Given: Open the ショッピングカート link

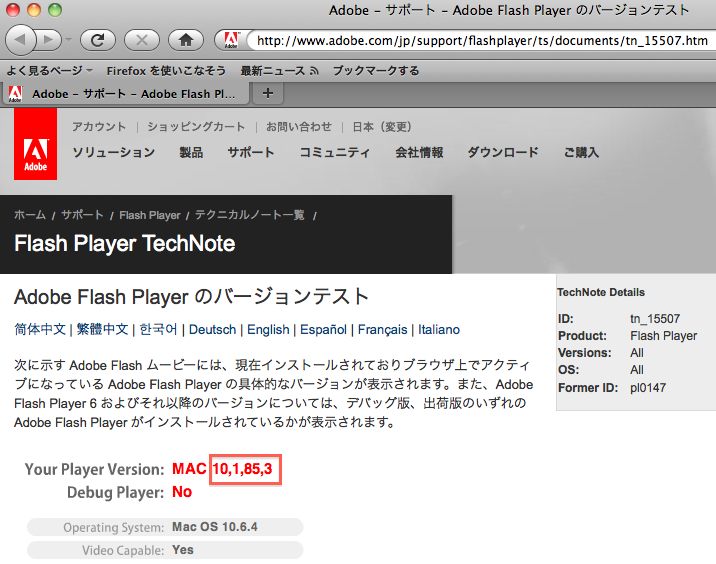Looking at the screenshot, I should pos(196,127).
